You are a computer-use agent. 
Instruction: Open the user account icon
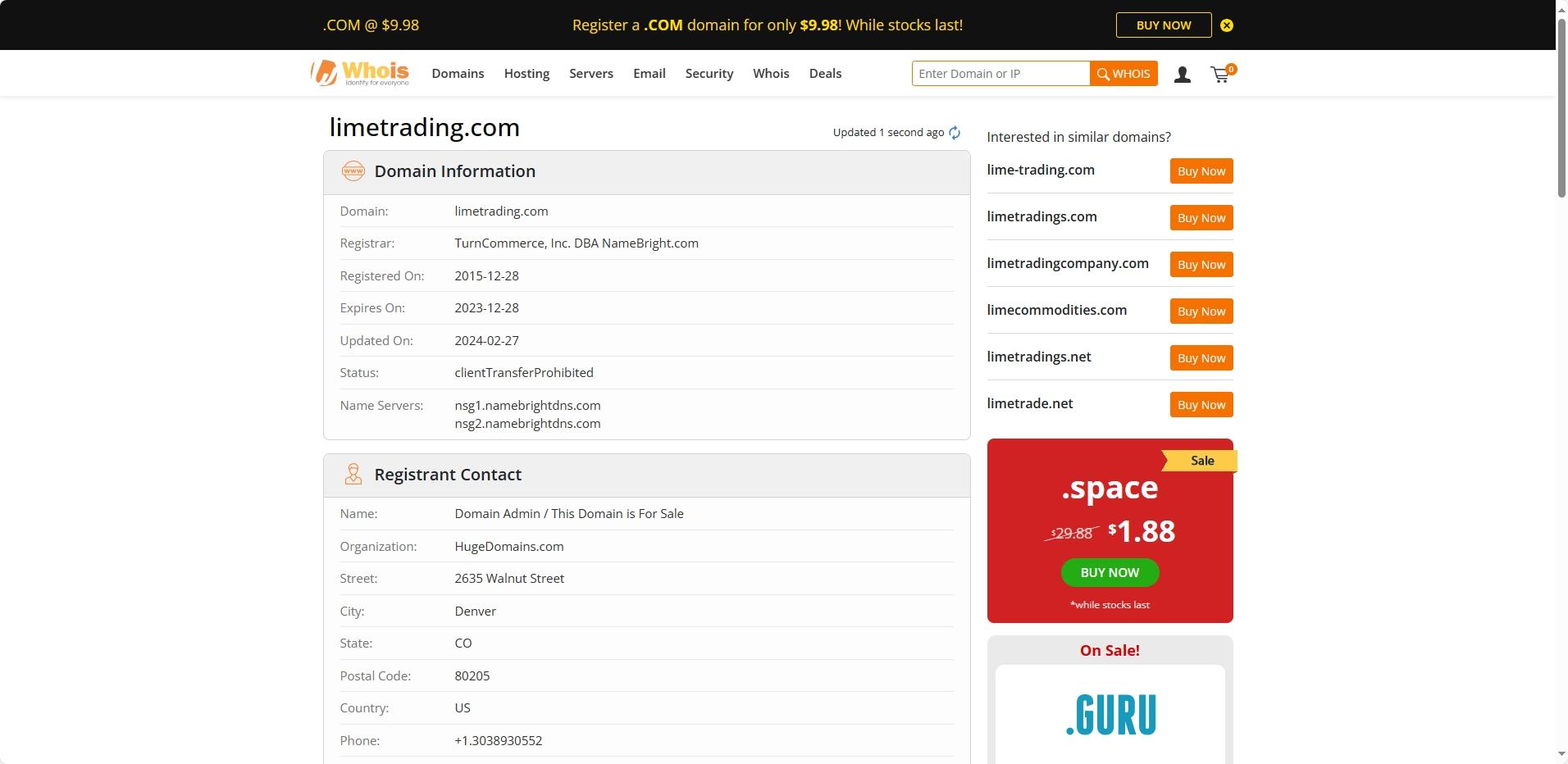tap(1182, 75)
